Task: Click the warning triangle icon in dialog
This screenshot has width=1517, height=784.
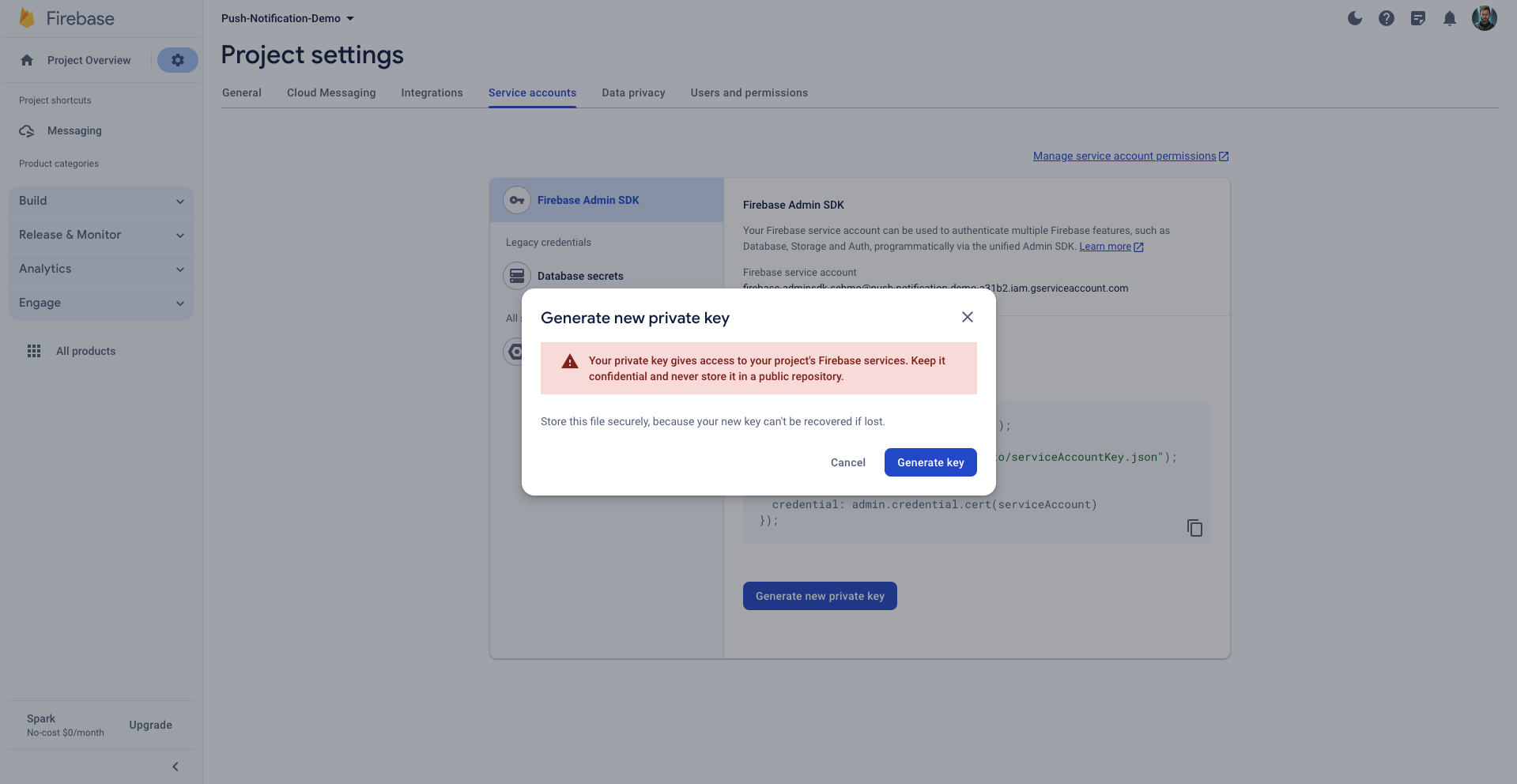Action: [570, 362]
